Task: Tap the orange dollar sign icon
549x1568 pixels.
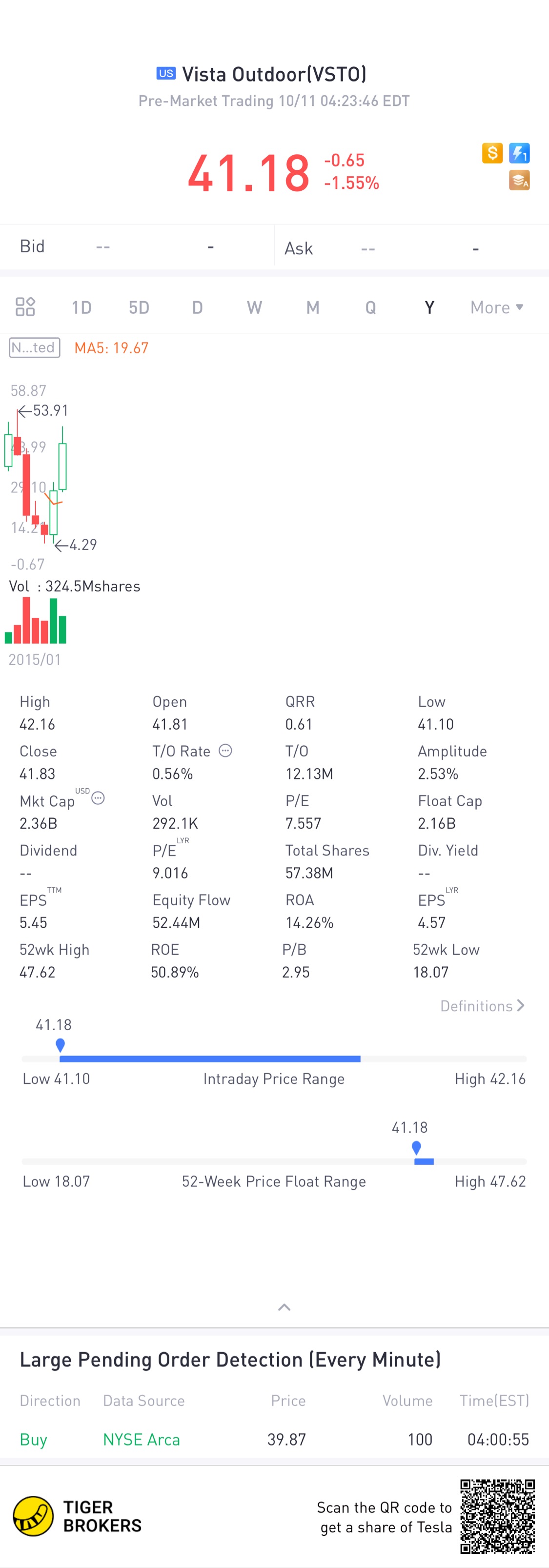Action: pos(492,153)
